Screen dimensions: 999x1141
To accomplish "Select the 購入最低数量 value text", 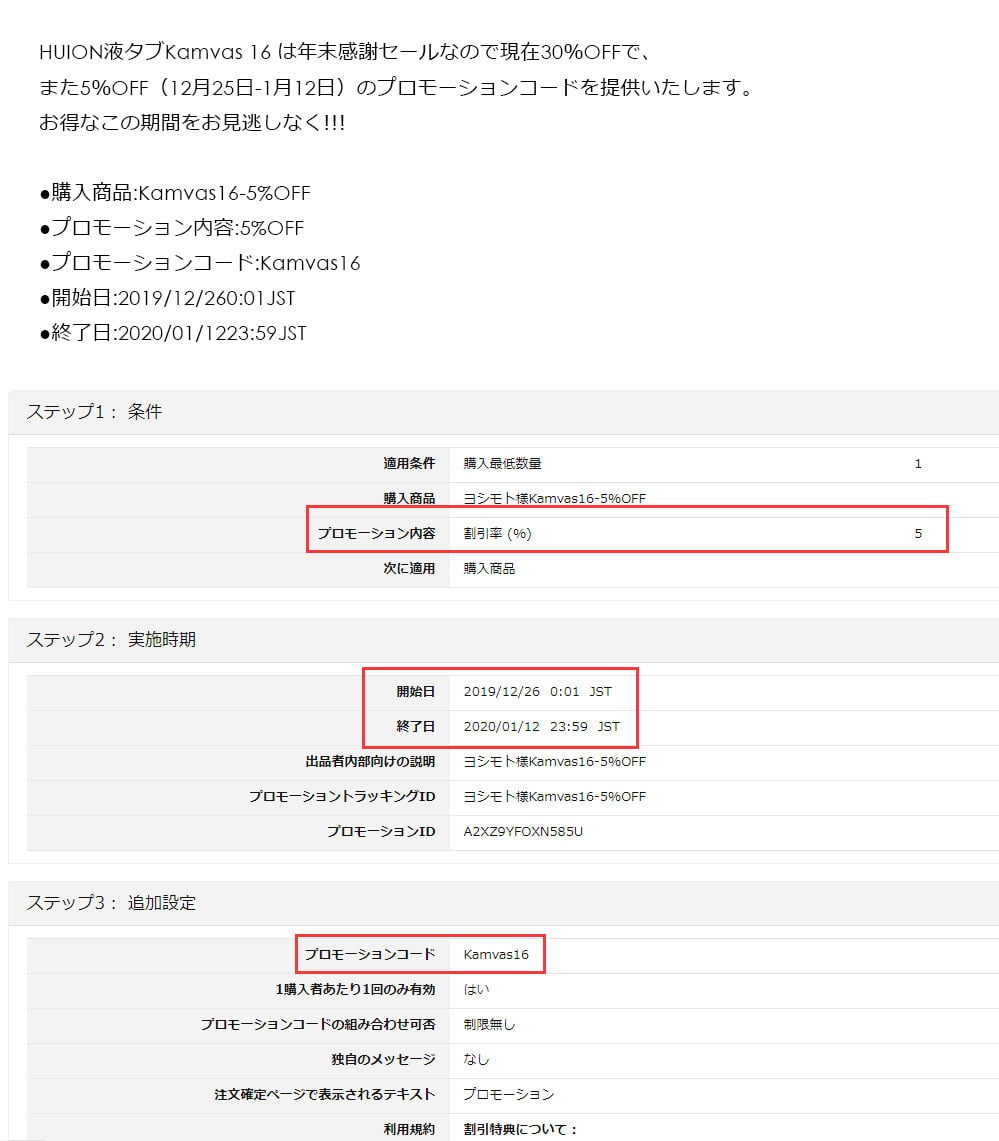I will (503, 464).
